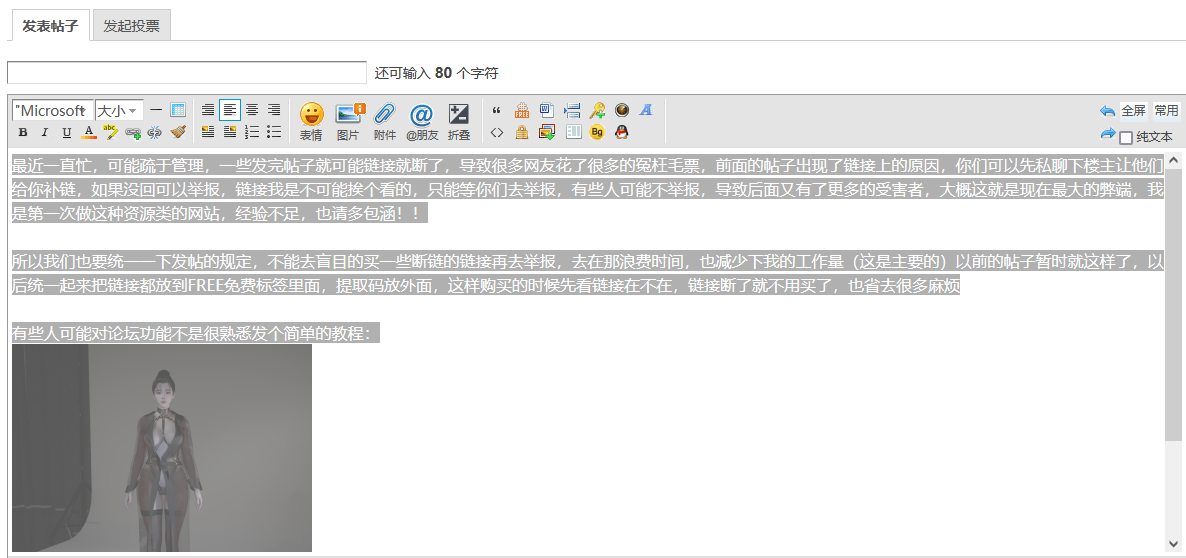
Task: Insert a bulleted list
Action: coord(274,133)
